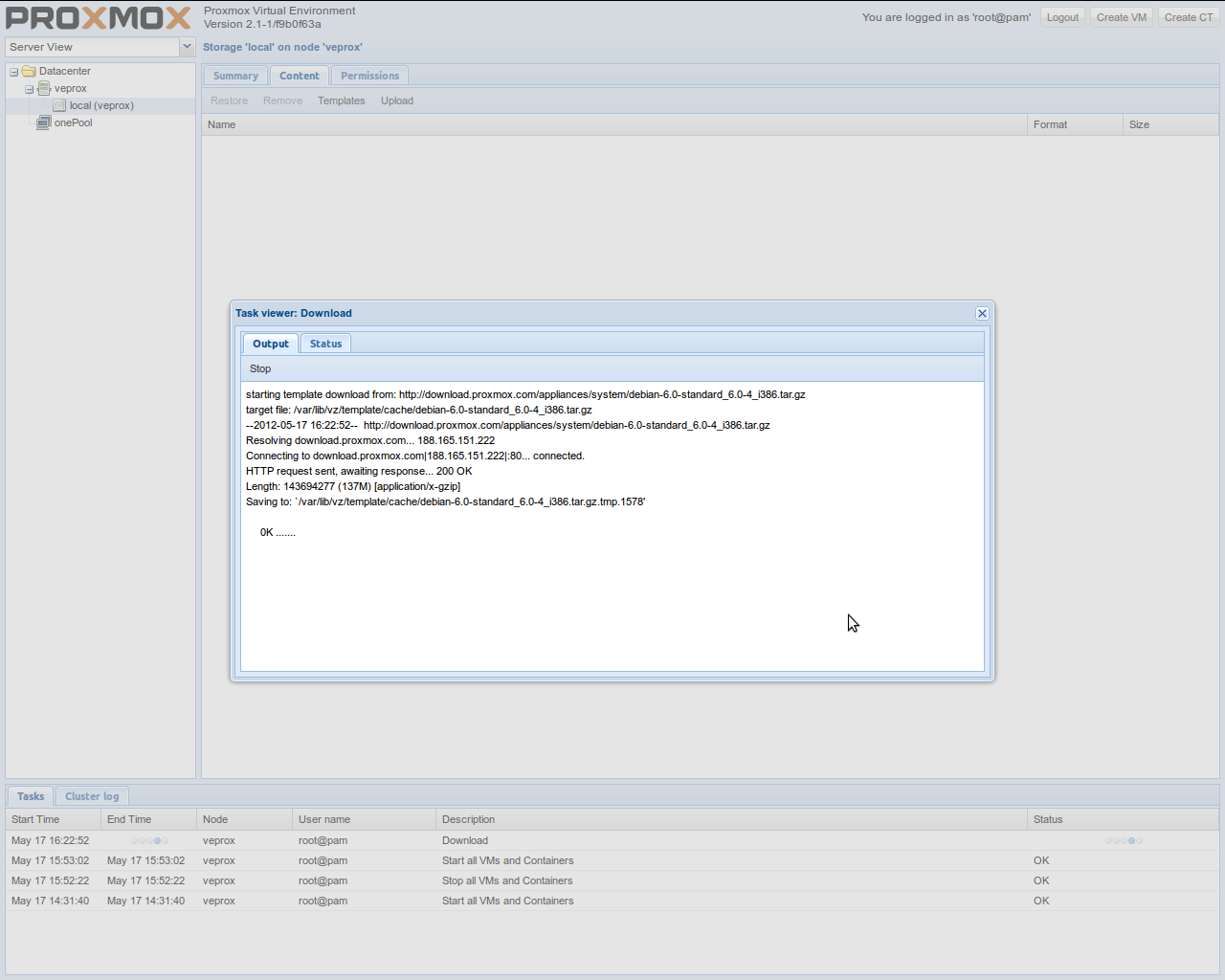This screenshot has height=980, width=1225.
Task: Click the Templates toolbar icon
Action: (x=341, y=100)
